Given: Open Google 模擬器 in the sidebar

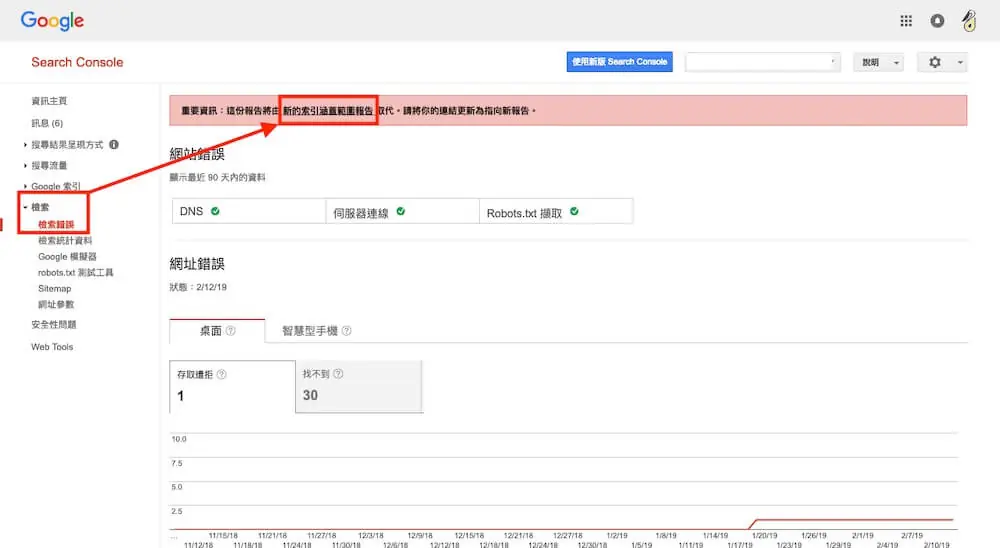Looking at the screenshot, I should pos(67,256).
